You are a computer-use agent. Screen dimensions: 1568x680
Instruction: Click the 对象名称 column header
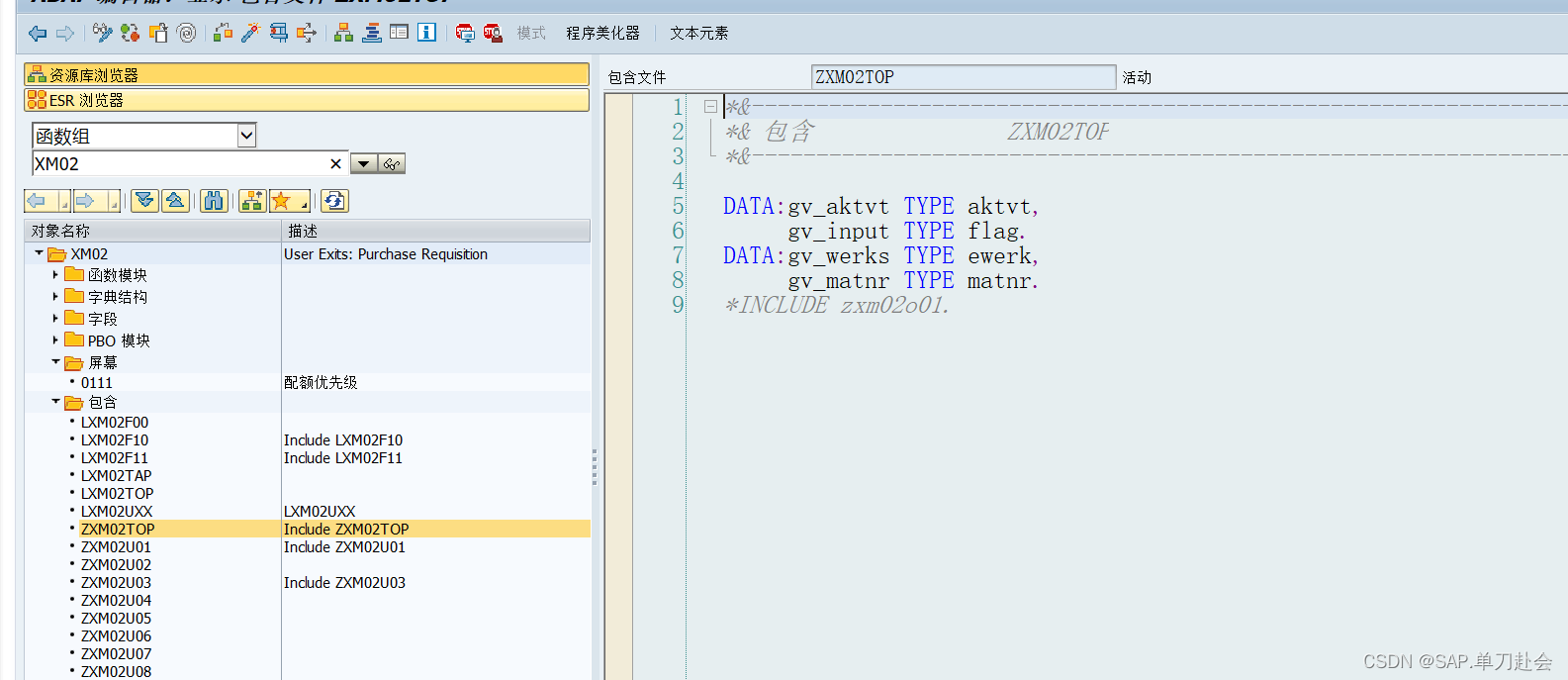point(153,231)
